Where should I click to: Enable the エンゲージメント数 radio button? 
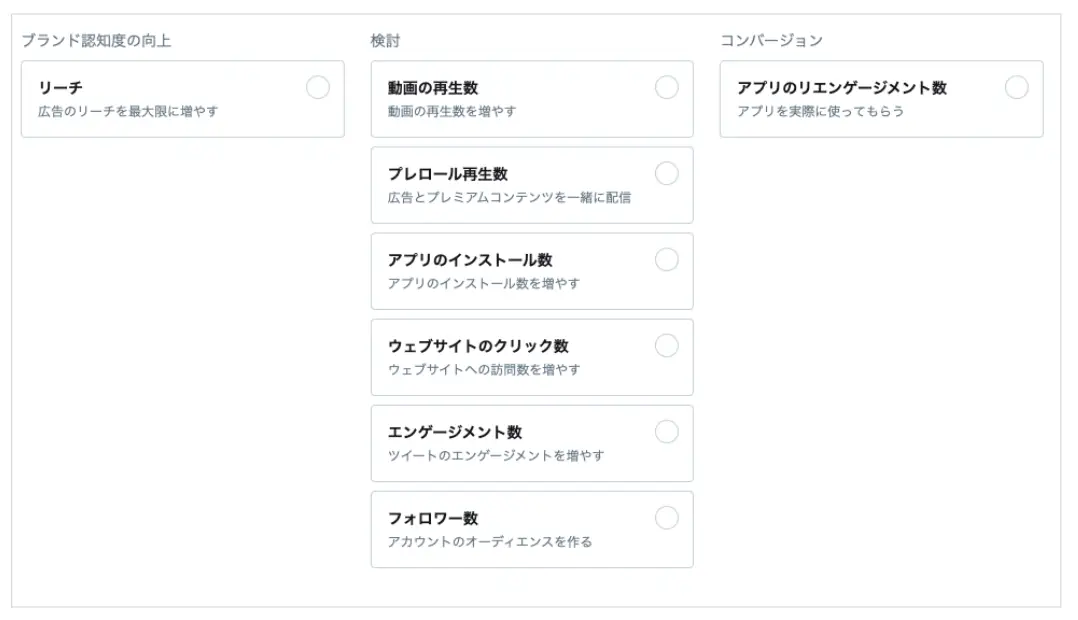point(666,432)
